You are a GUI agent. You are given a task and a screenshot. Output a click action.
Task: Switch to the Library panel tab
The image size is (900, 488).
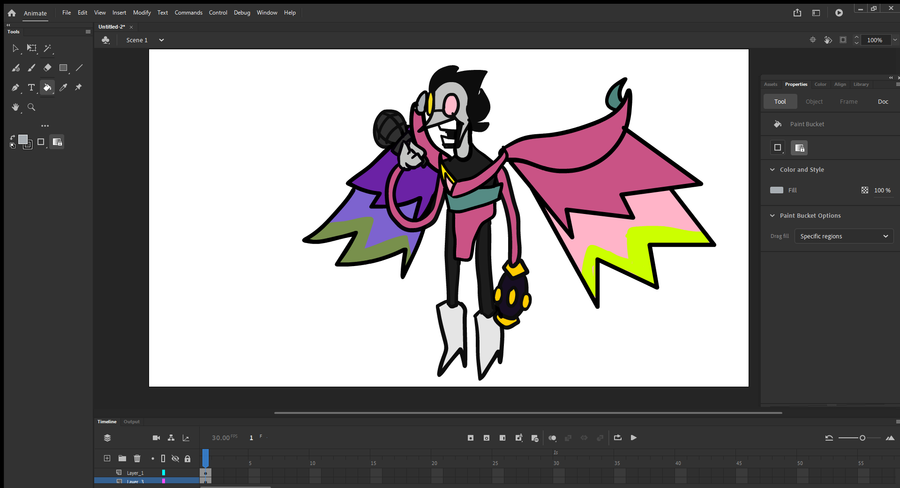(861, 84)
